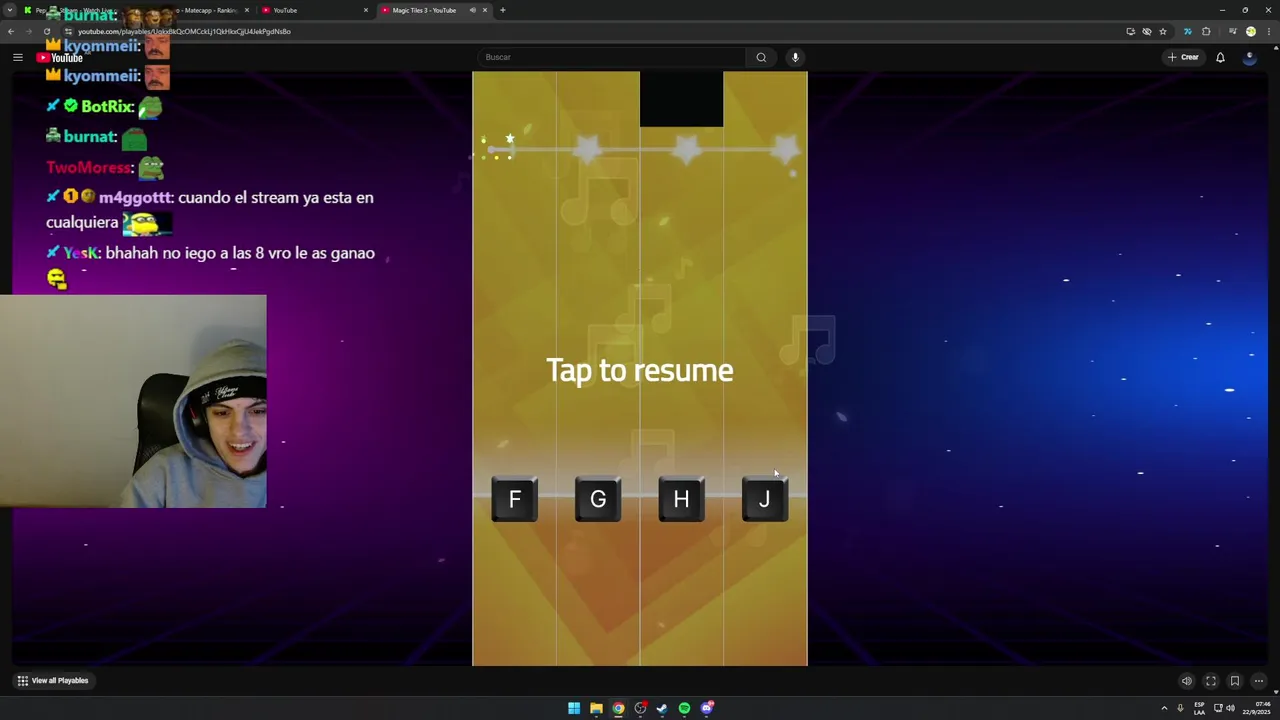Open the taskbar volume control

click(1229, 708)
